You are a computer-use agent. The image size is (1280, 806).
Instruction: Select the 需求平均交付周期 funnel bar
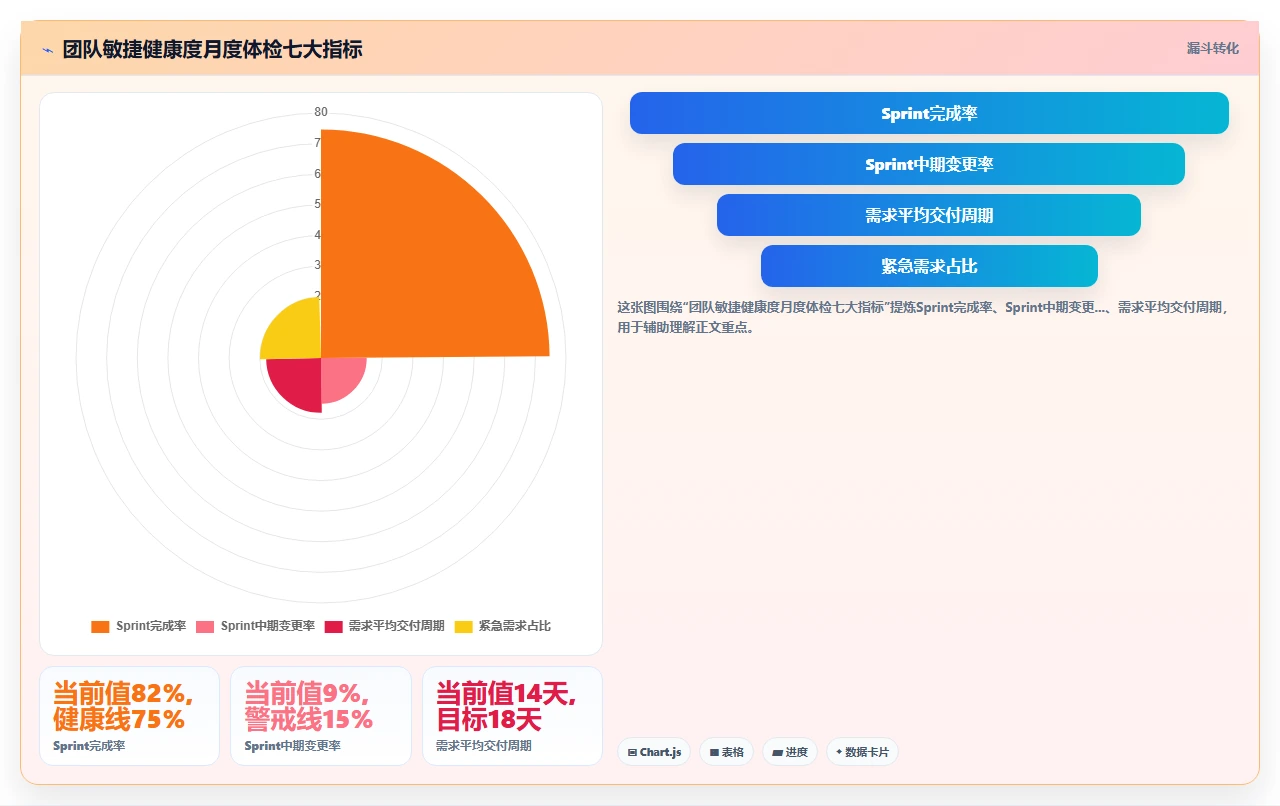pos(929,215)
